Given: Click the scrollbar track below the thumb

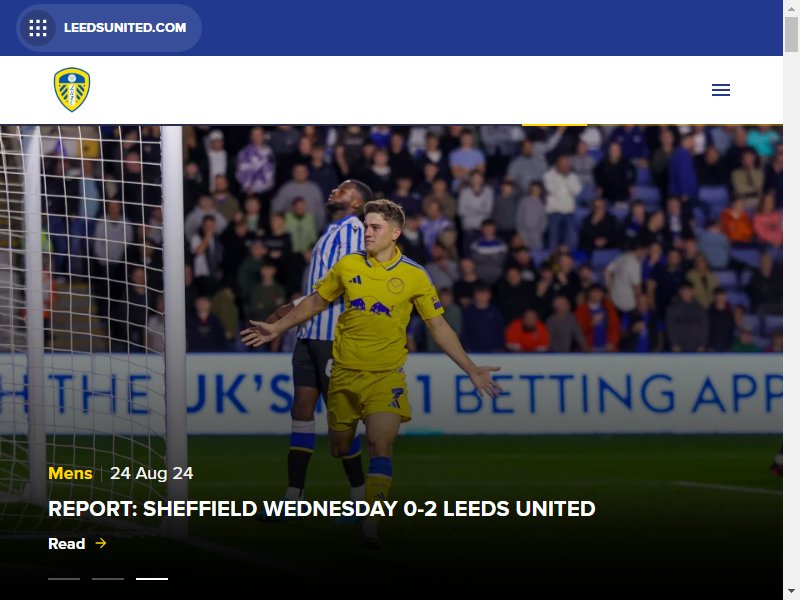Looking at the screenshot, I should tap(791, 316).
